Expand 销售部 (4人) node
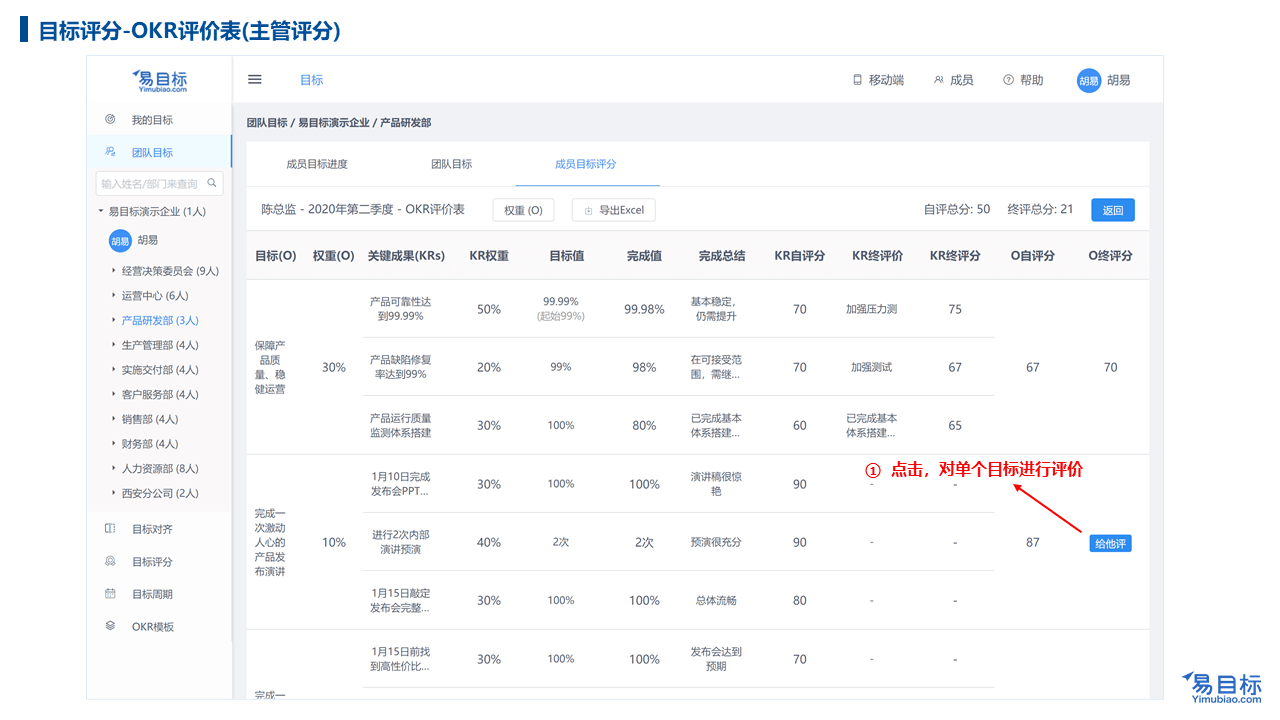Image resolution: width=1280 pixels, height=720 pixels. pyautogui.click(x=113, y=419)
